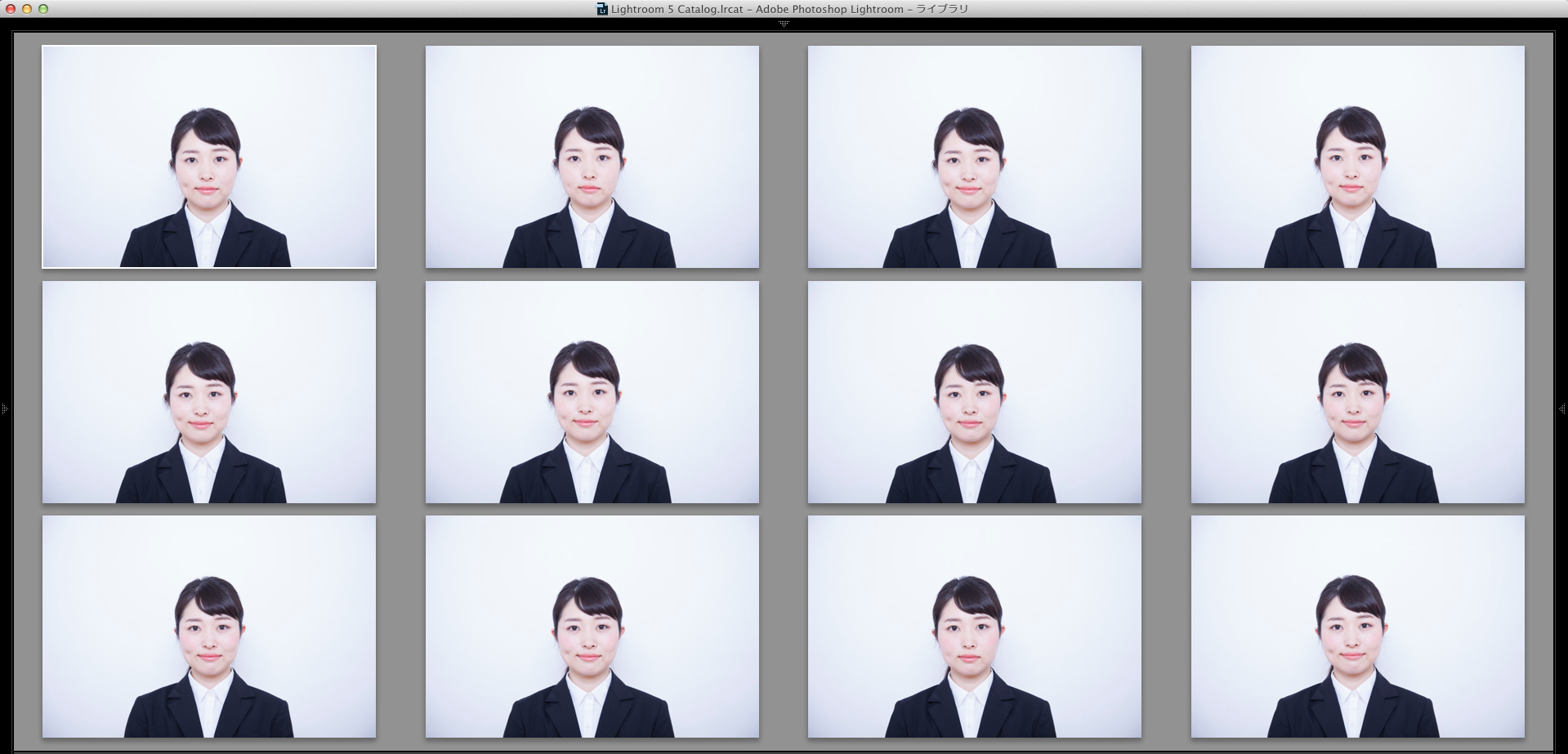Select the third photo in the top row
Screen dimensions: 1568x754
(x=975, y=157)
